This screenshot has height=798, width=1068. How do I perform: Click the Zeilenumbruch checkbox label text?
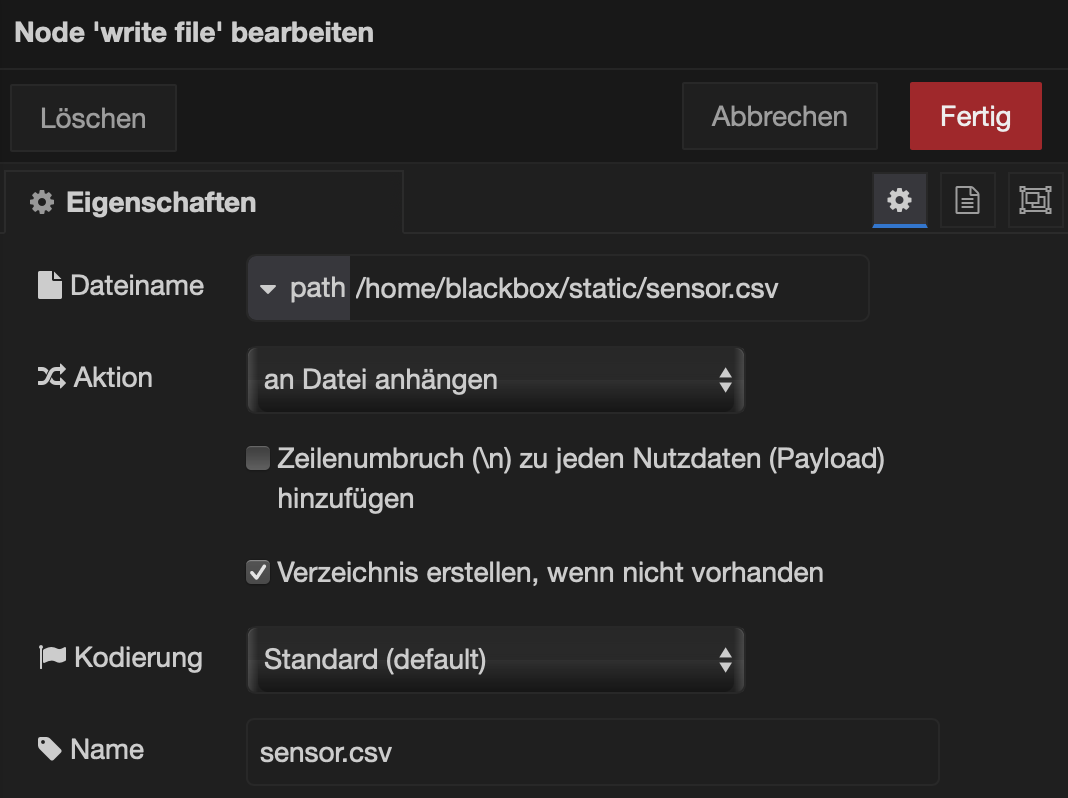[580, 460]
